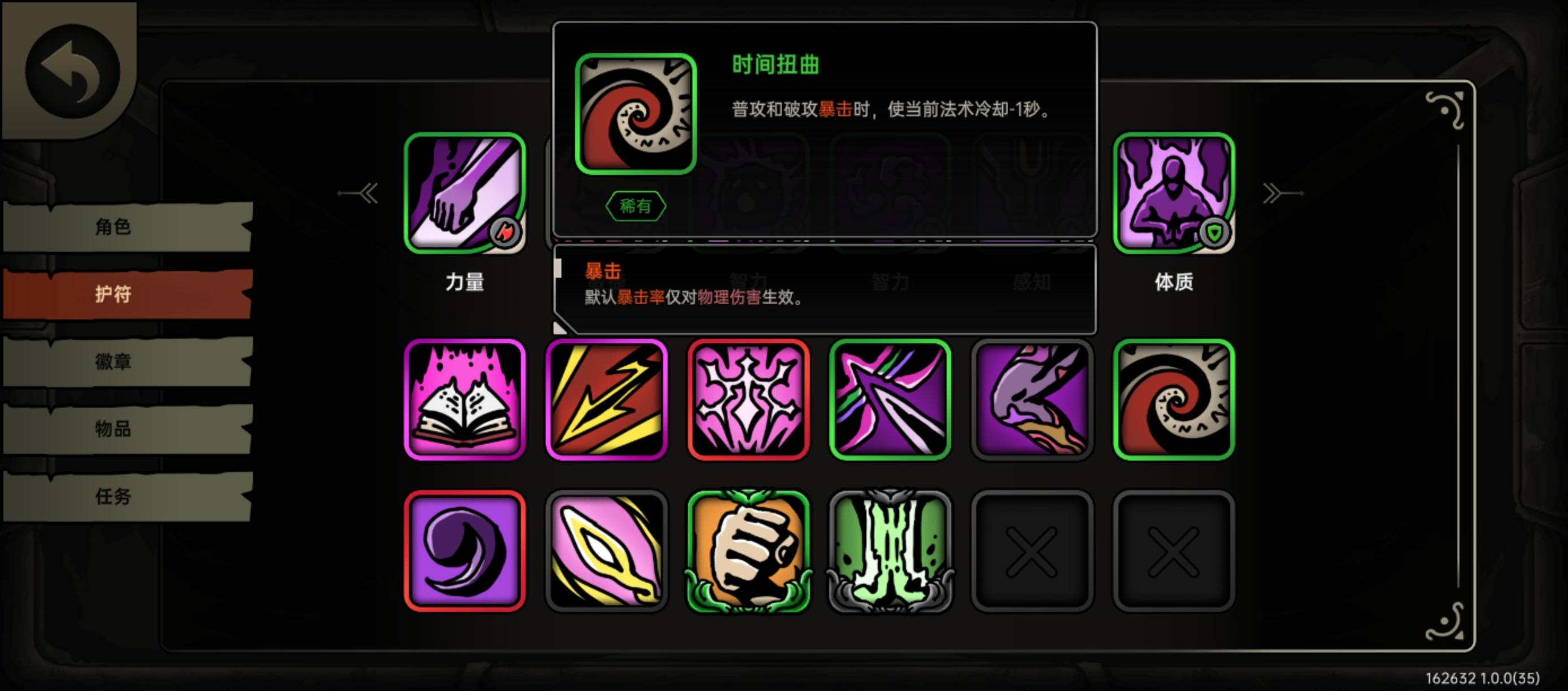Tap the 稀有 rarity tag
Viewport: 1568px width, 691px height.
(x=635, y=206)
